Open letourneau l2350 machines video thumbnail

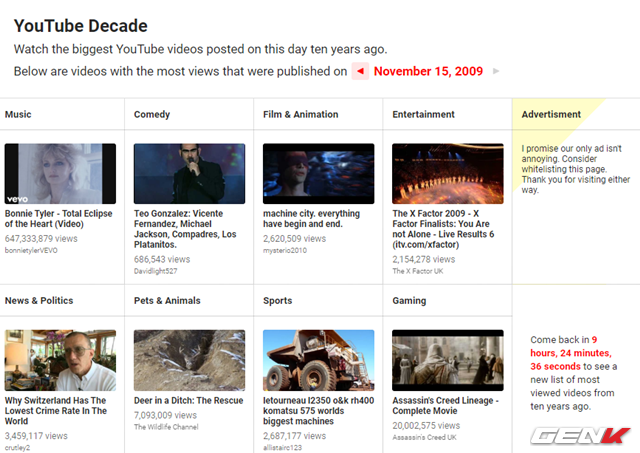pos(318,360)
